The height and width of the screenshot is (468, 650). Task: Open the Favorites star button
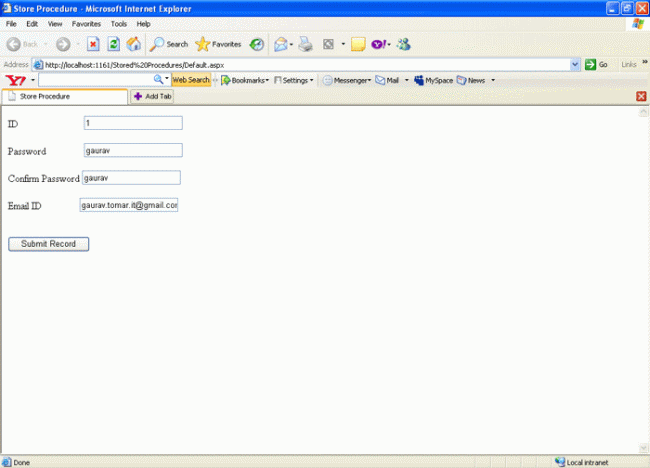pos(218,44)
